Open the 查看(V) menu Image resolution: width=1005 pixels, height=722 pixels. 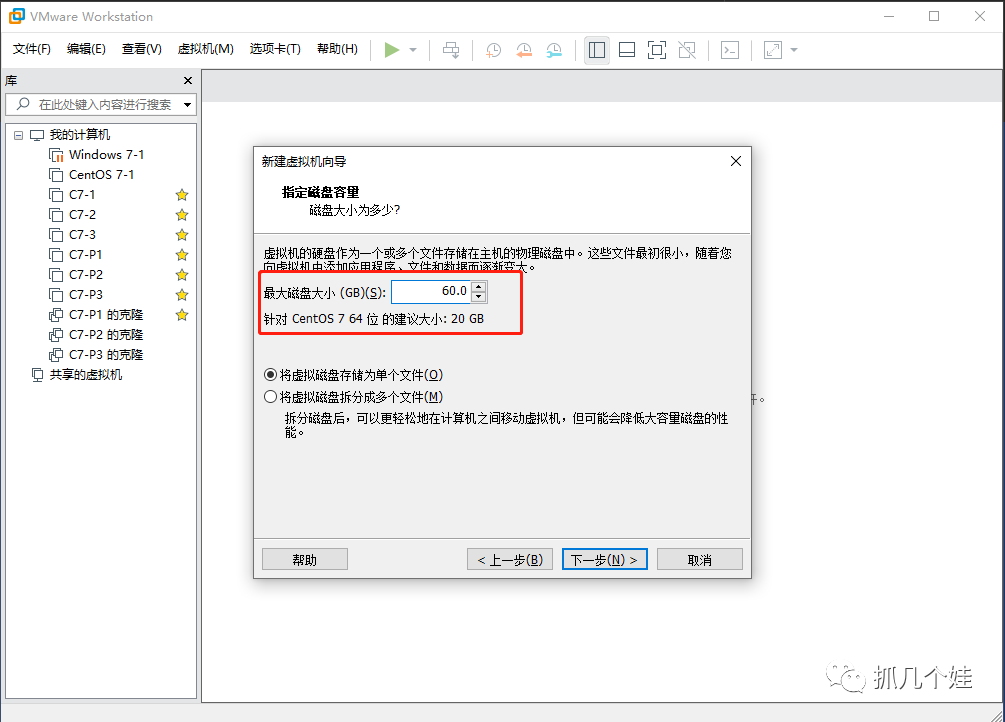(x=142, y=49)
